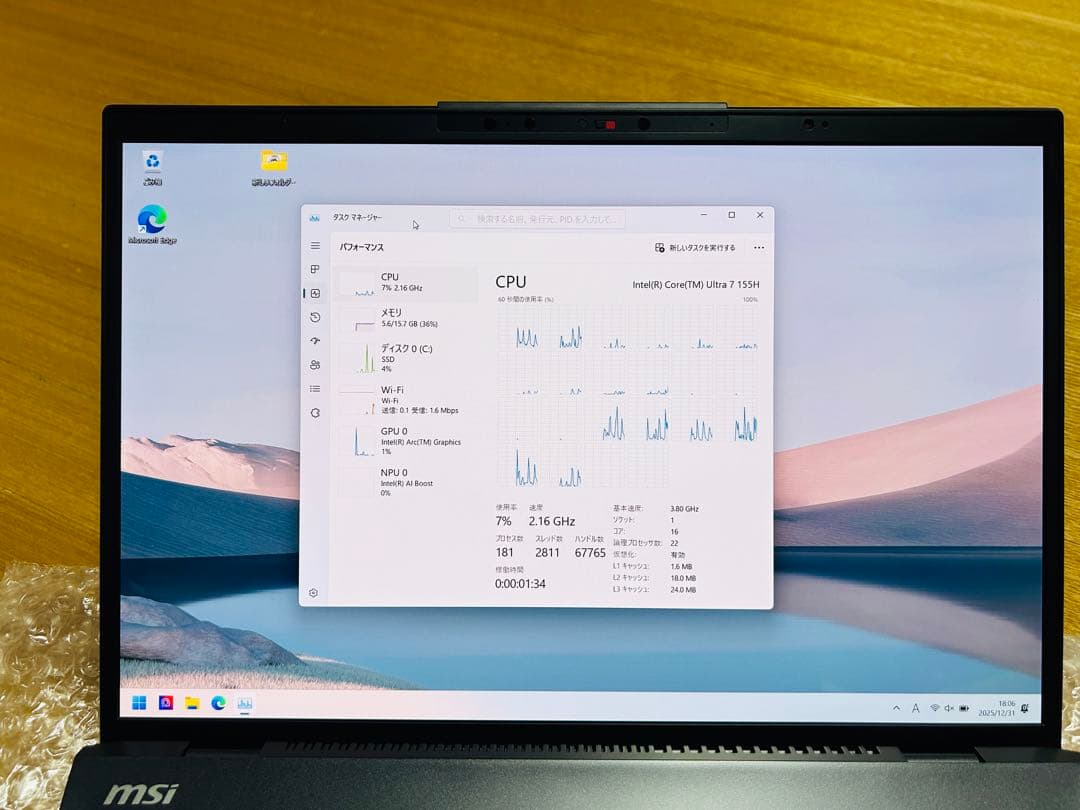The height and width of the screenshot is (810, 1080).
Task: Open the three-dot more options menu
Action: [759, 248]
